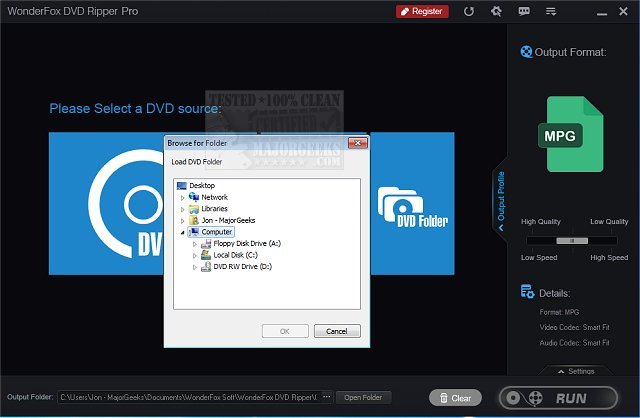Click the Low Quality label

tap(609, 222)
